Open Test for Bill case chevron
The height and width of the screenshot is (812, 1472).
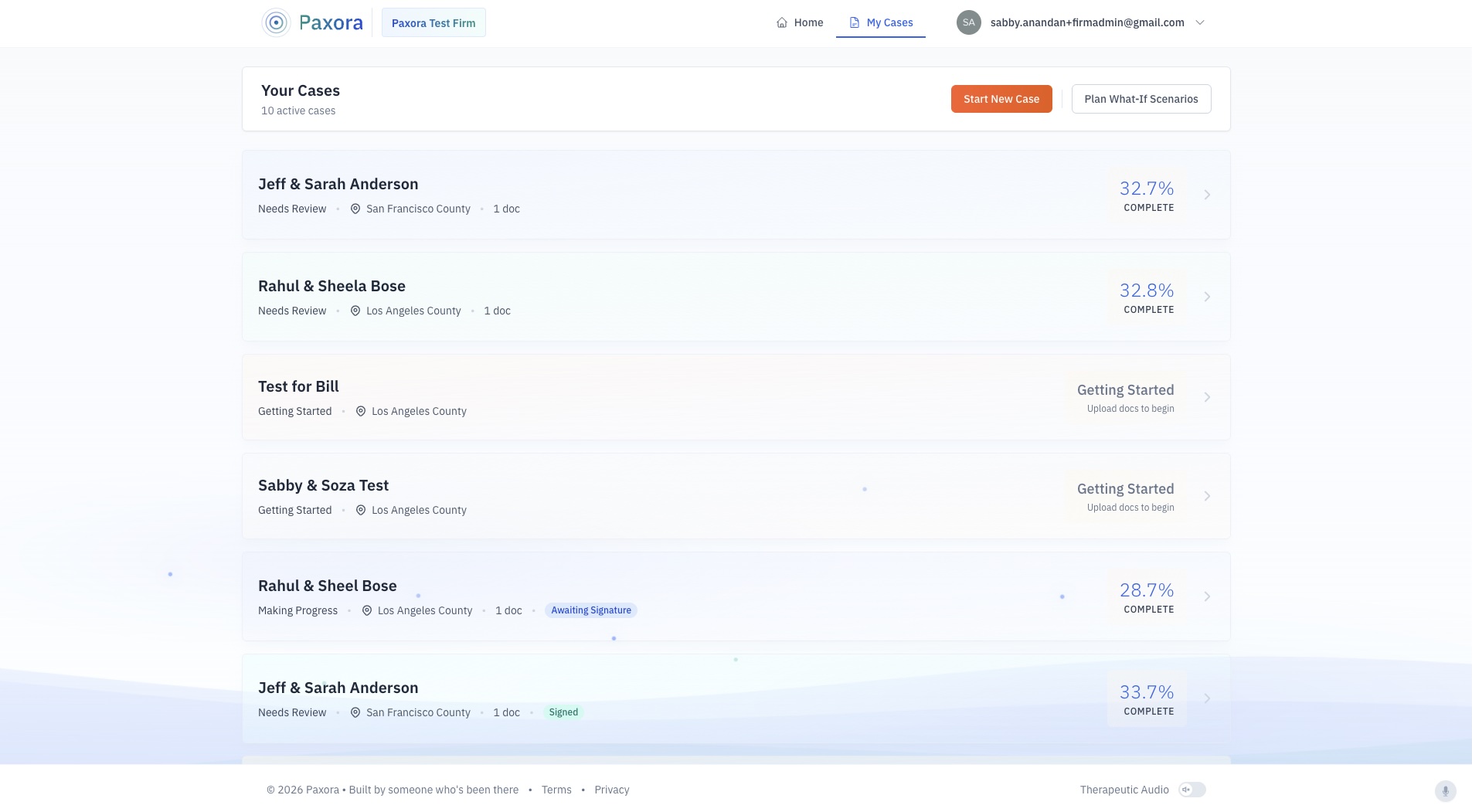tap(1207, 397)
